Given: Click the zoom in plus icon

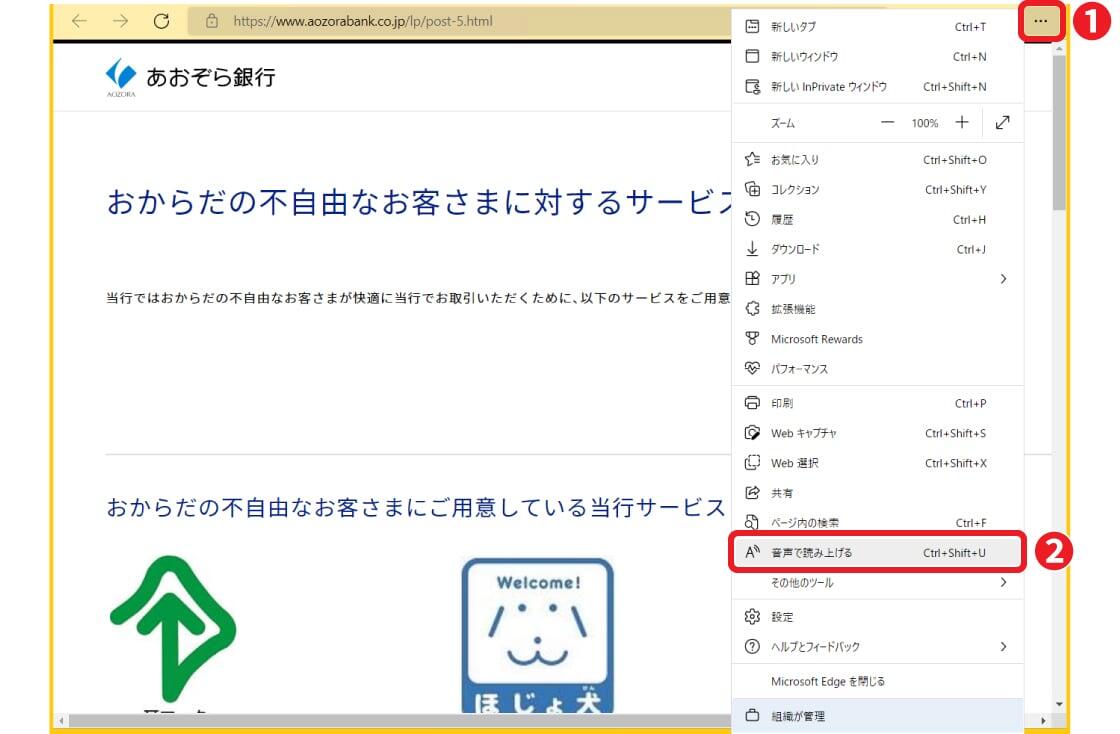Looking at the screenshot, I should coord(961,123).
